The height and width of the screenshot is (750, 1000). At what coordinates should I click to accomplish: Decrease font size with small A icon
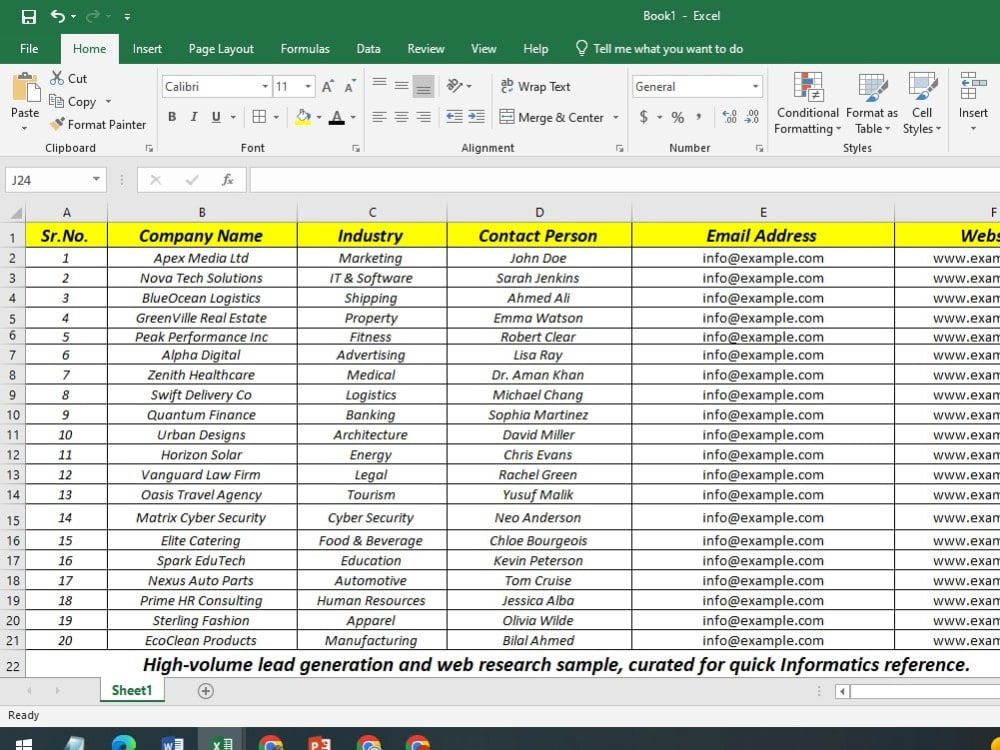point(349,87)
